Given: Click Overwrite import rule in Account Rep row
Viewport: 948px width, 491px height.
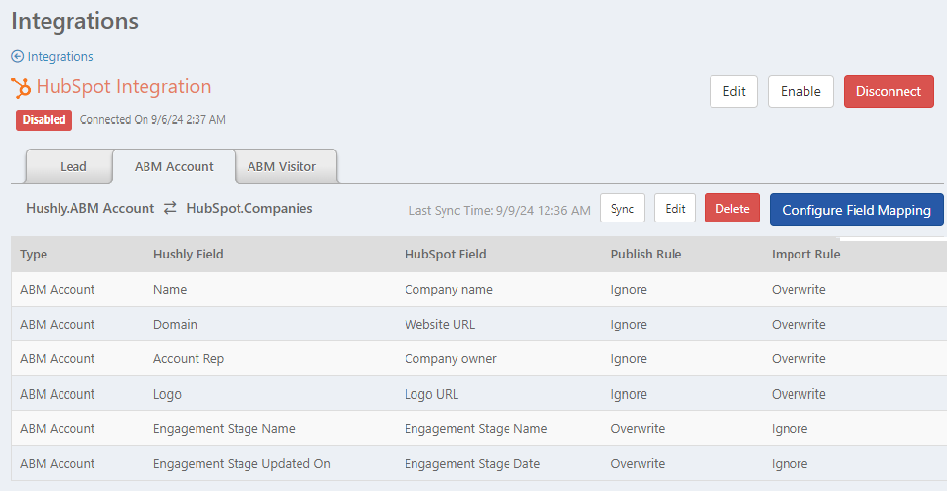Looking at the screenshot, I should 799,359.
